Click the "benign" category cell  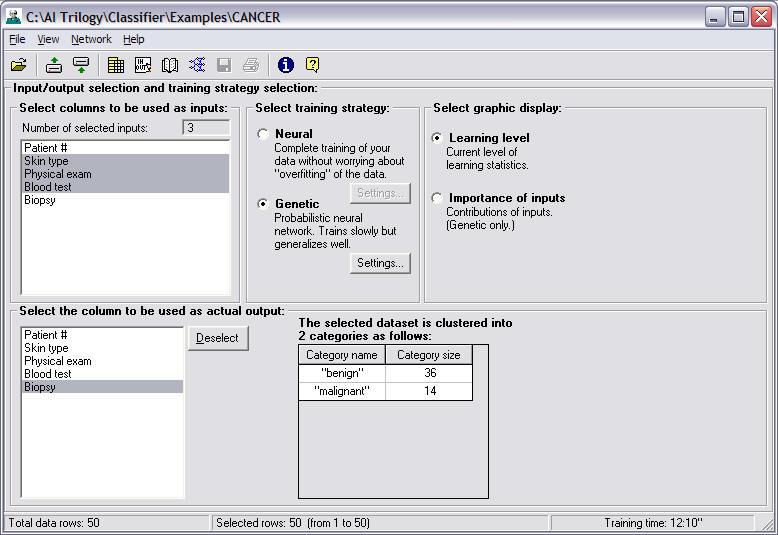342,373
